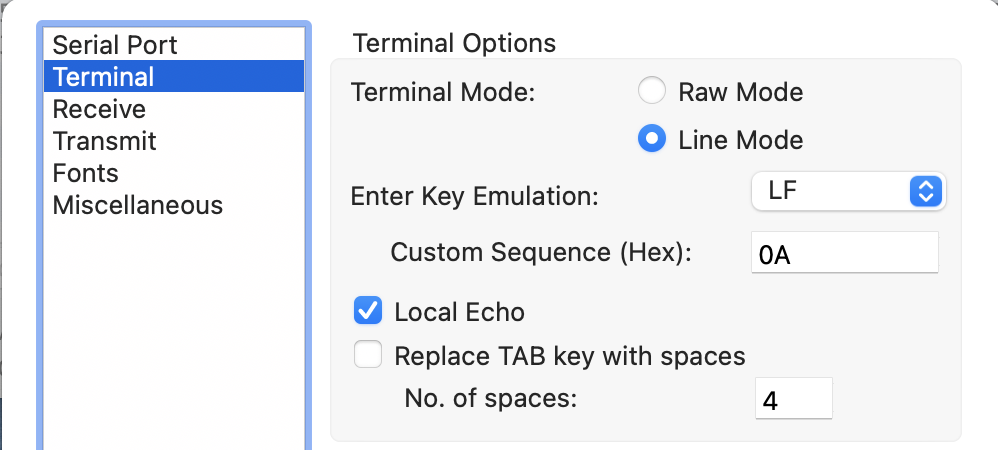Enable Replace TAB key with spaces checkbox
Viewport: 998px width, 450px height.
pyautogui.click(x=368, y=355)
